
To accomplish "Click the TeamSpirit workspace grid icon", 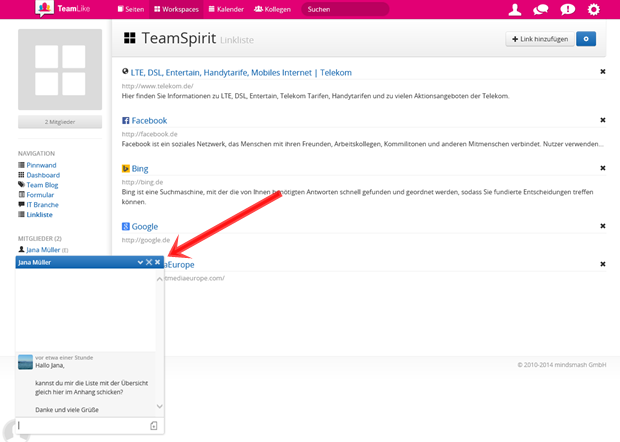I will click(130, 38).
